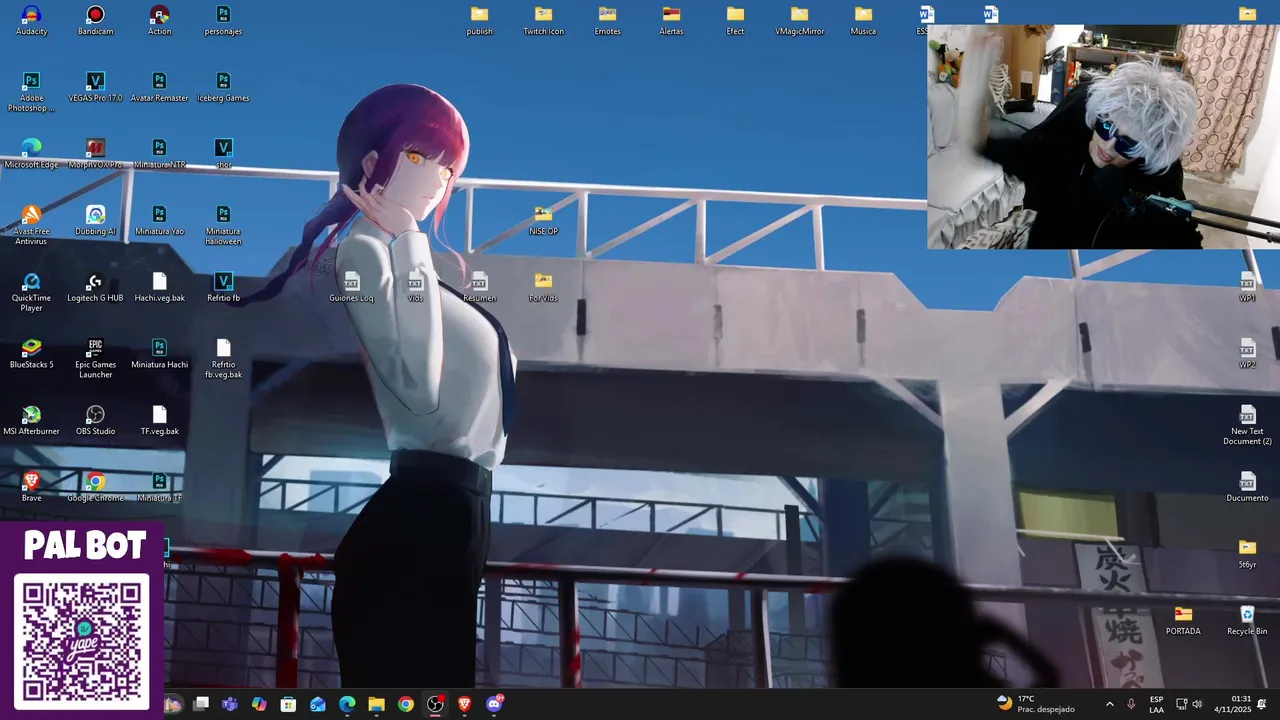
Task: Select the Dubbing AI shortcut
Action: coord(95,221)
